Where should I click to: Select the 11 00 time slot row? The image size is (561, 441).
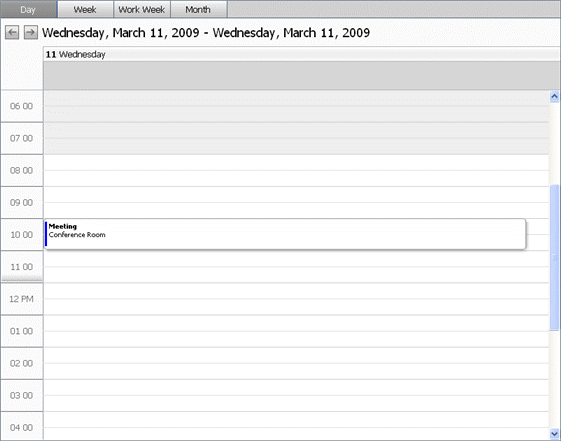pos(296,267)
